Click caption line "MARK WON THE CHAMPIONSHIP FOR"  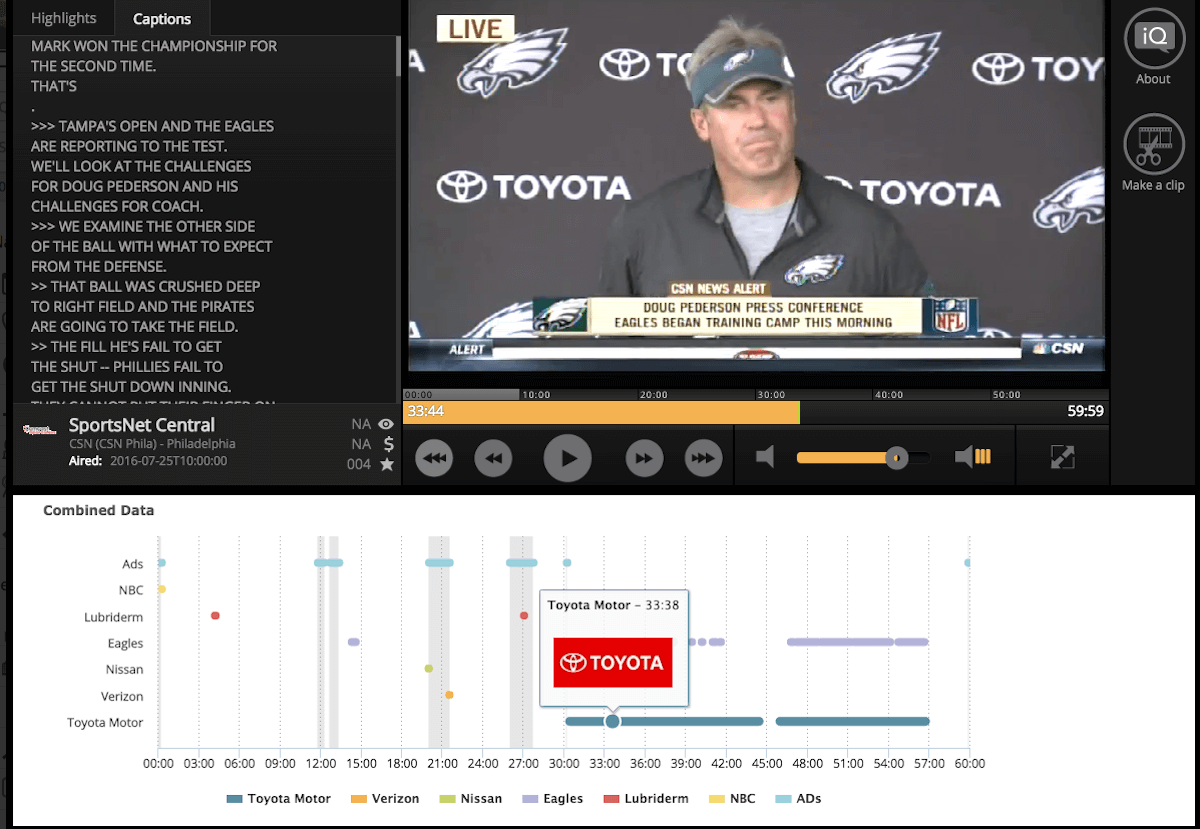coord(154,46)
